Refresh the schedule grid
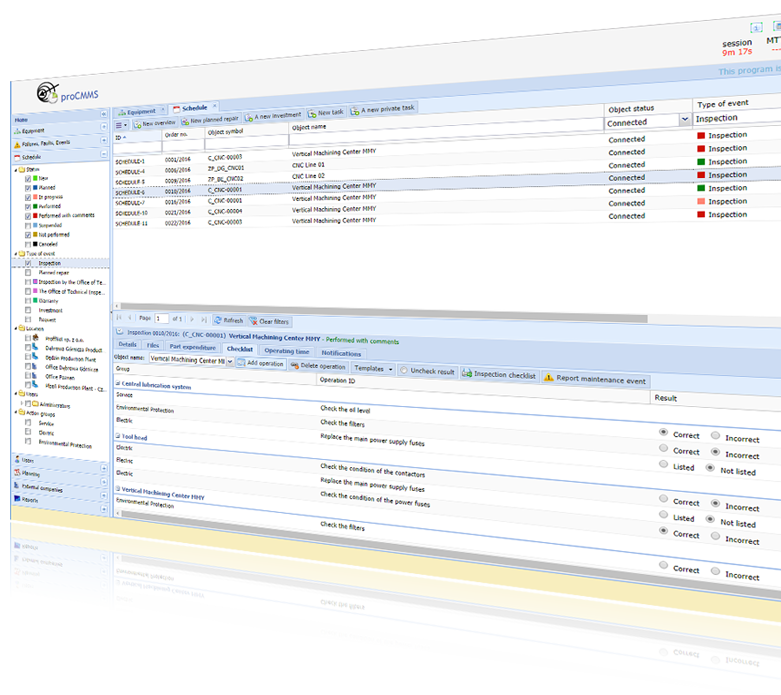781x695 pixels. pos(229,320)
